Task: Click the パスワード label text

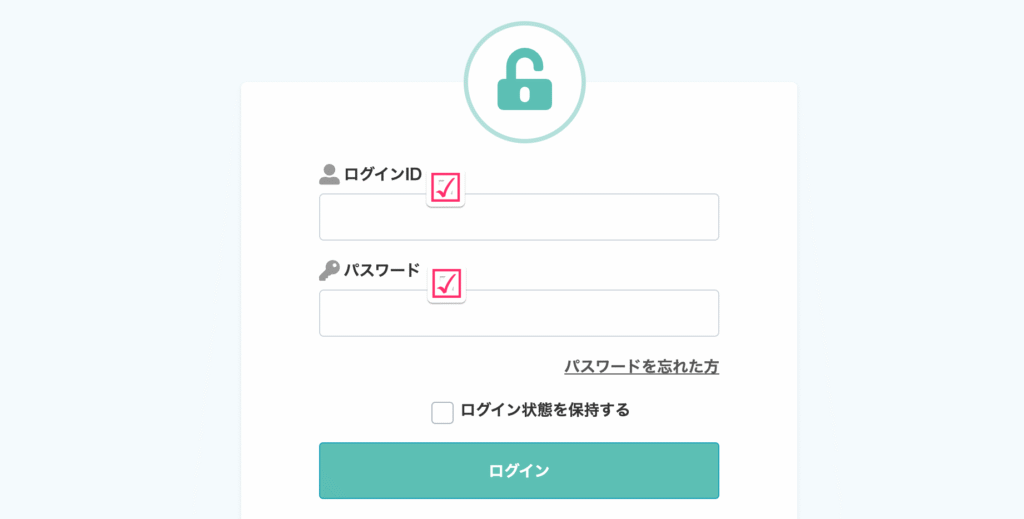Action: tap(382, 270)
